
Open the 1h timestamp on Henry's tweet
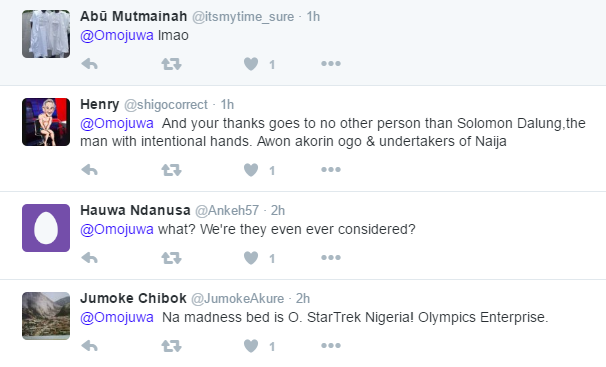coord(227,104)
